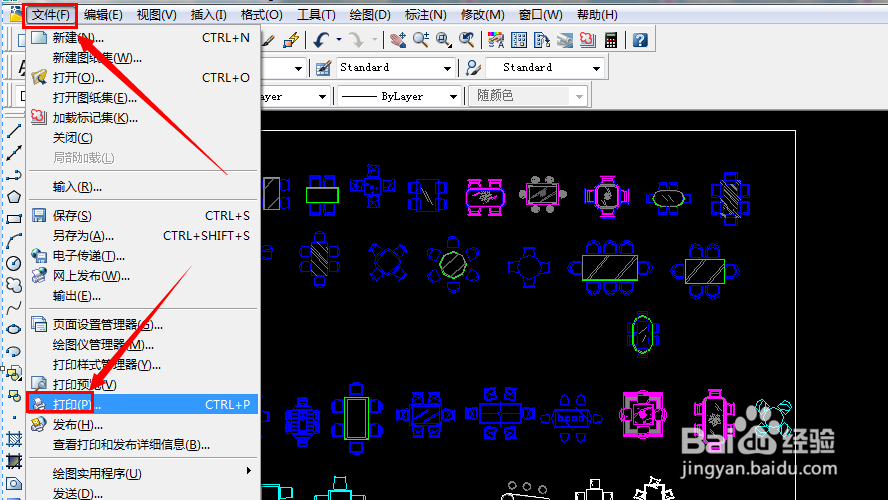Viewport: 888px width, 500px height.
Task: Open the 窗口(W) menu
Action: pyautogui.click(x=540, y=15)
